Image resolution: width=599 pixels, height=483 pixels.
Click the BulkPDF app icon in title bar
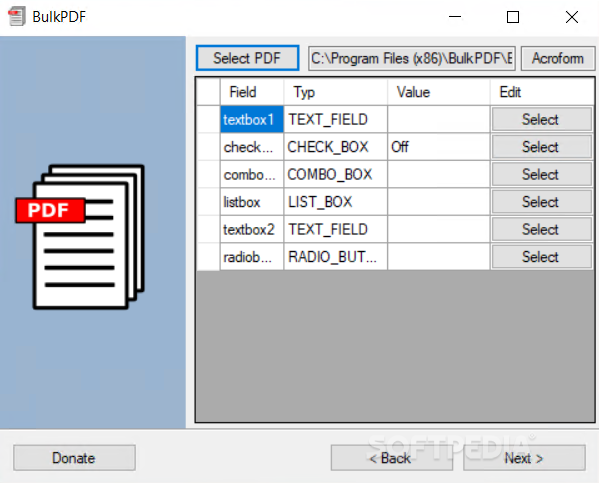(x=16, y=17)
